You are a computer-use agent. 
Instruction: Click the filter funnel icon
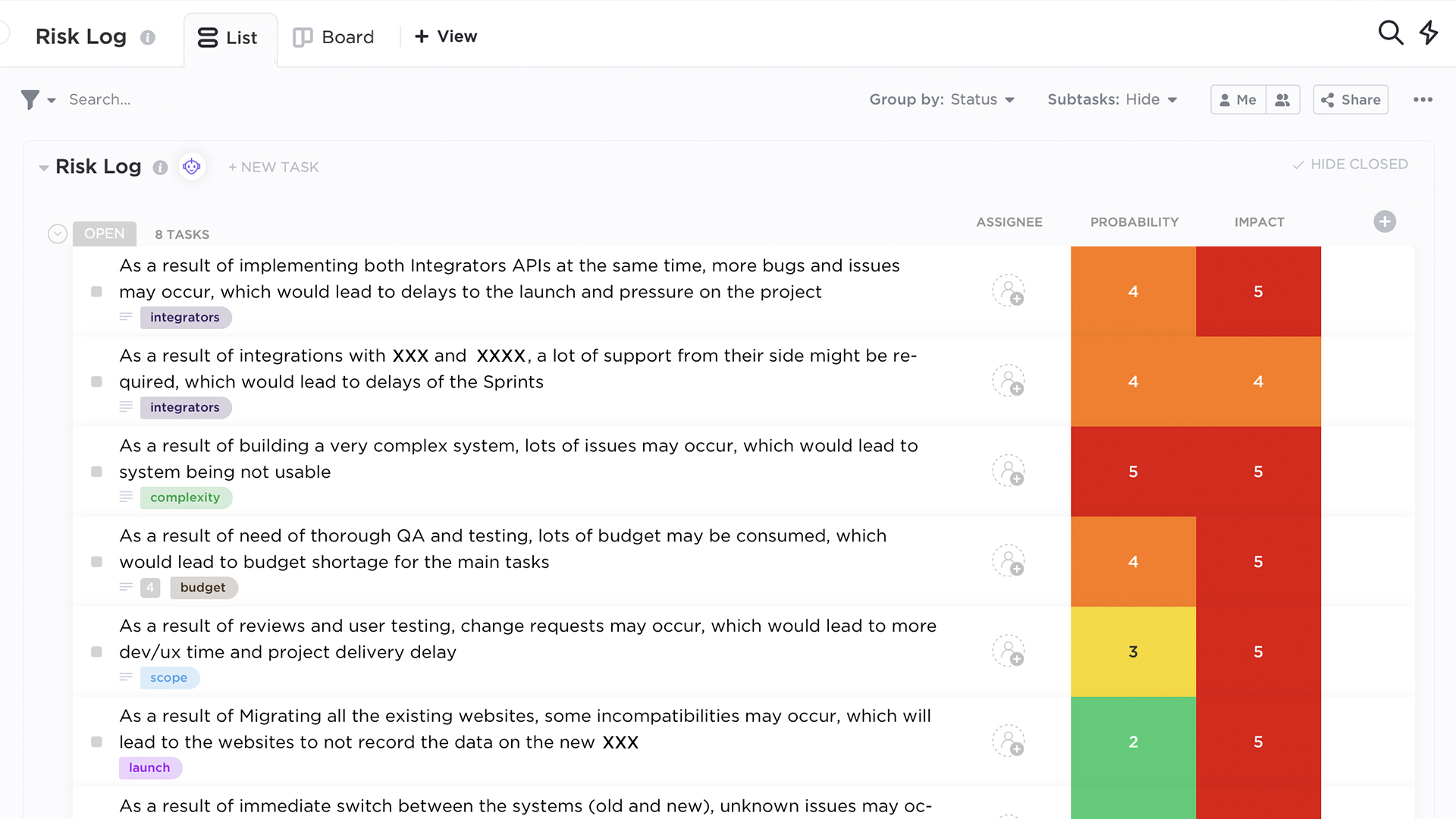[x=30, y=99]
